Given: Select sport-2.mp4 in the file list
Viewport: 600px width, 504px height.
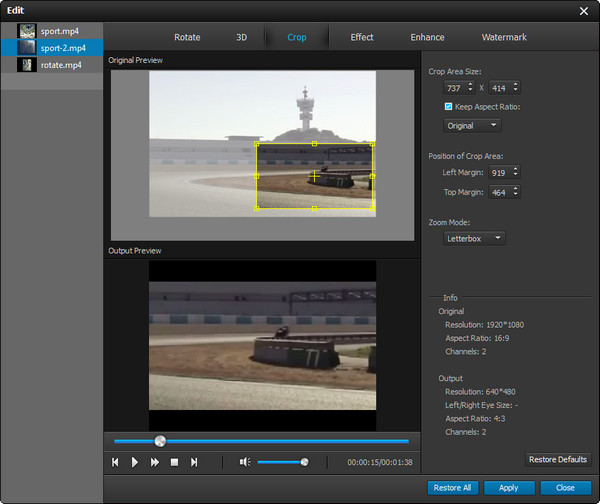Looking at the screenshot, I should coord(52,48).
